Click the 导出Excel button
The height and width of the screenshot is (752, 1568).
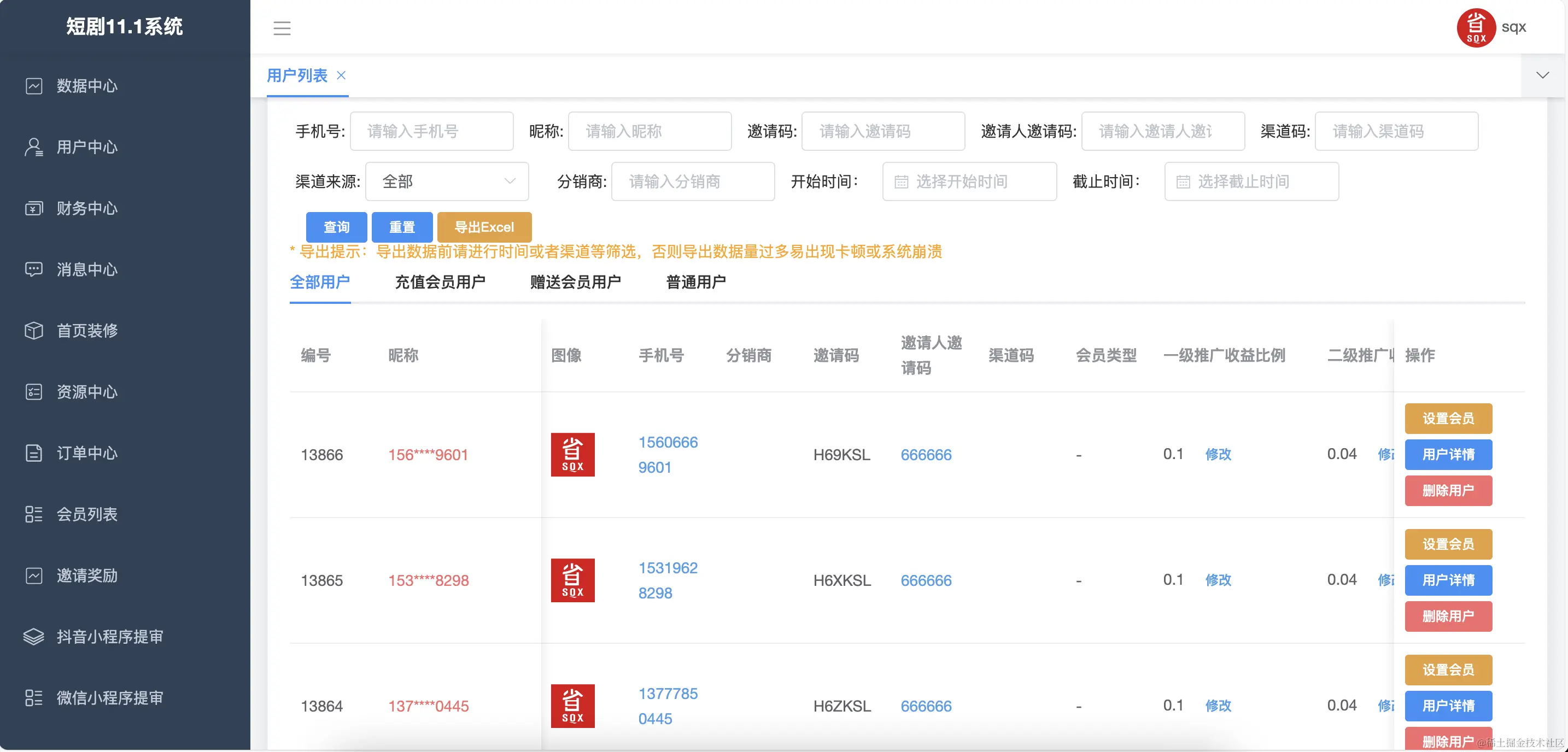tap(484, 227)
